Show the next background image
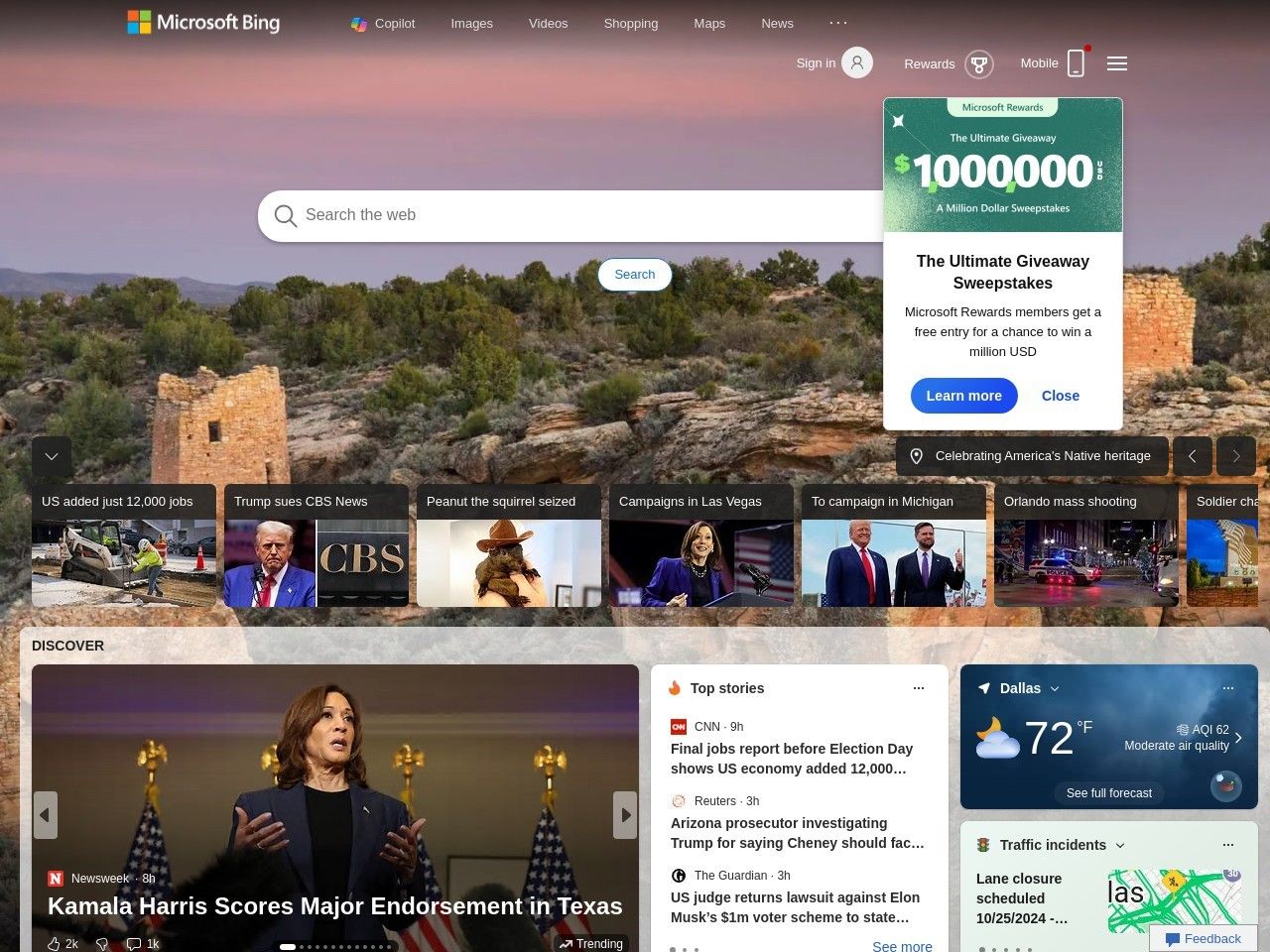 click(1236, 456)
